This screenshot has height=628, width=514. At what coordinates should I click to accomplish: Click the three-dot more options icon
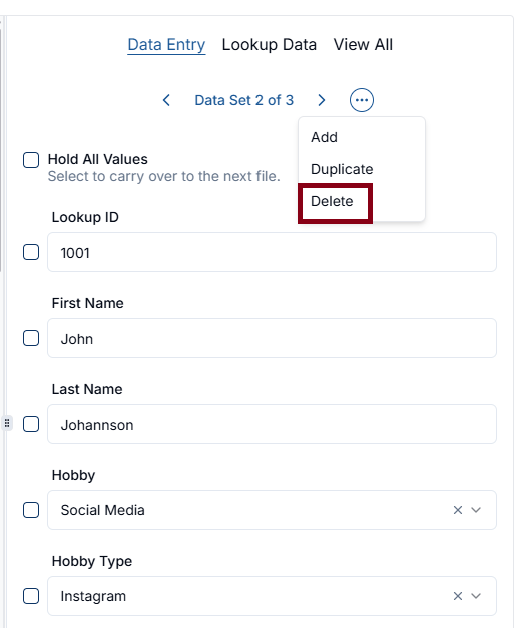tap(362, 100)
